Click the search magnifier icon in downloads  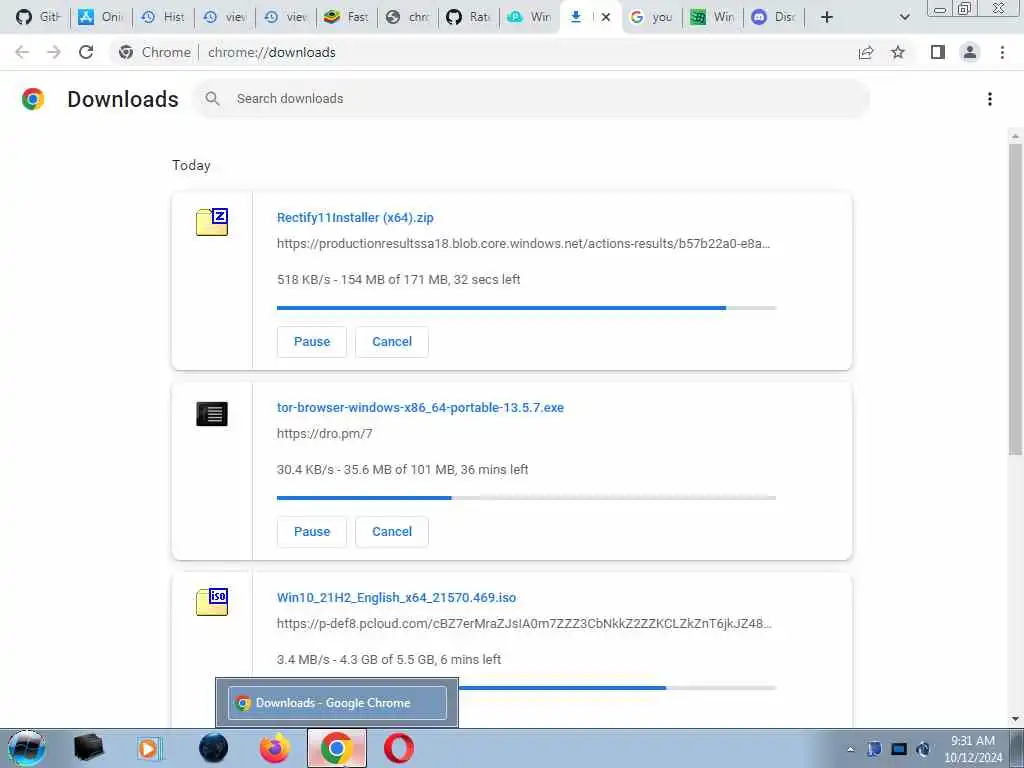click(212, 99)
